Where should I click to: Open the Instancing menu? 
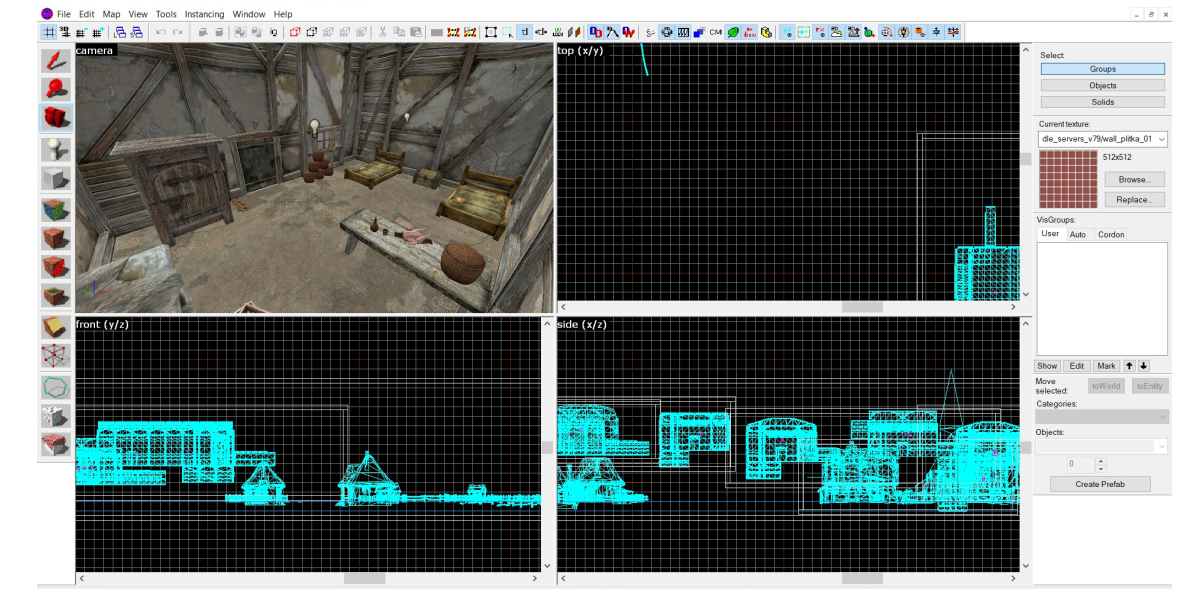[205, 14]
